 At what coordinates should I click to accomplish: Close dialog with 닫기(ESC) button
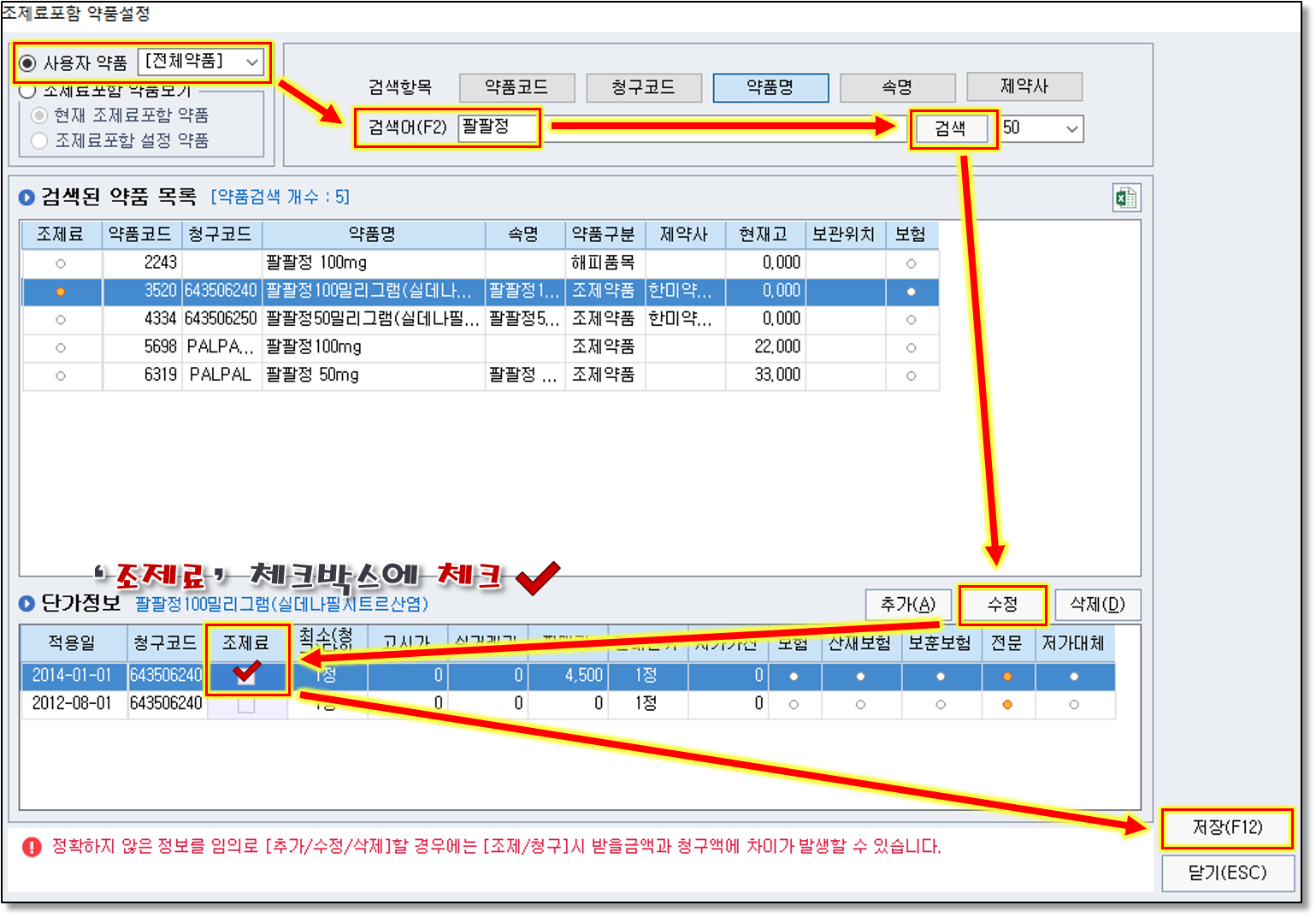tap(1226, 873)
